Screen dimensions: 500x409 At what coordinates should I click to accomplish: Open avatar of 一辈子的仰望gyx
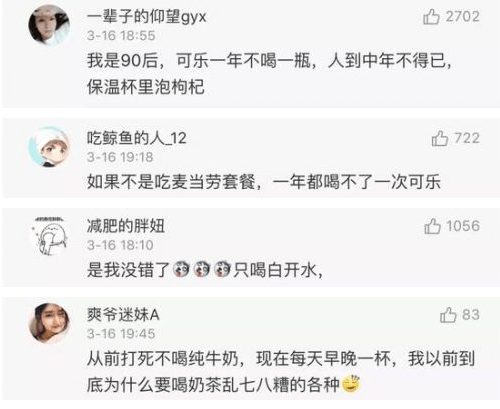[x=49, y=25]
